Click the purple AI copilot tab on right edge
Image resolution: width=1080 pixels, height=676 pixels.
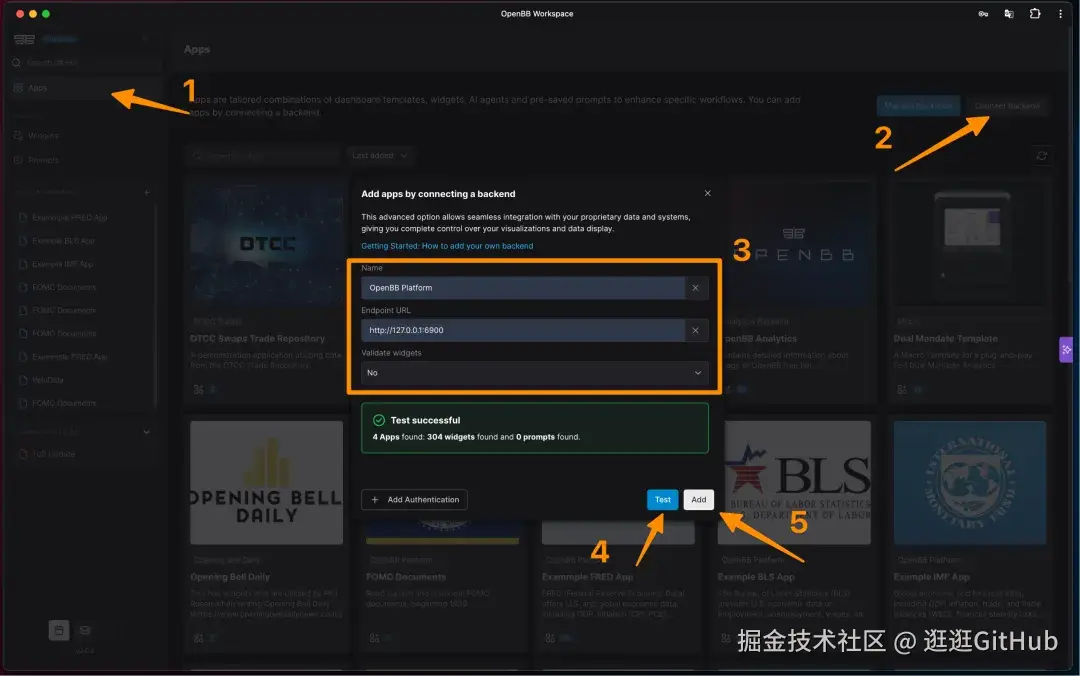pos(1066,350)
